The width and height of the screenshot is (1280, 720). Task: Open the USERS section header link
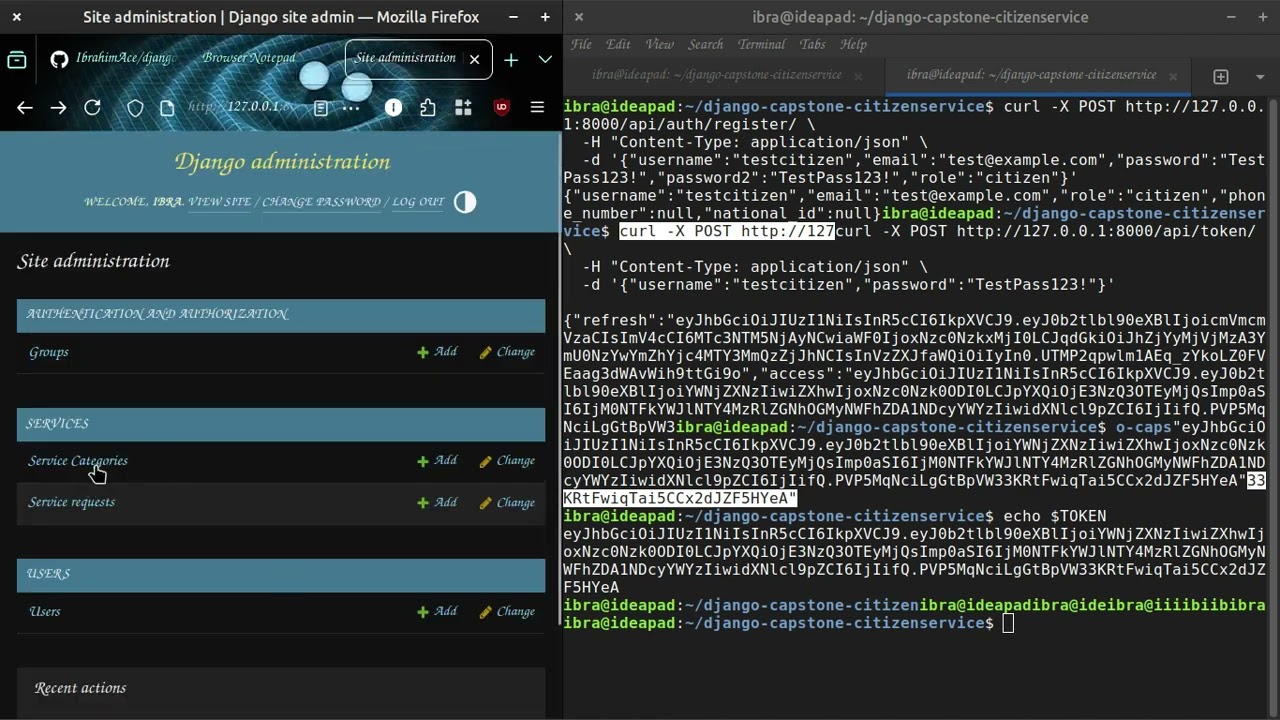(48, 574)
